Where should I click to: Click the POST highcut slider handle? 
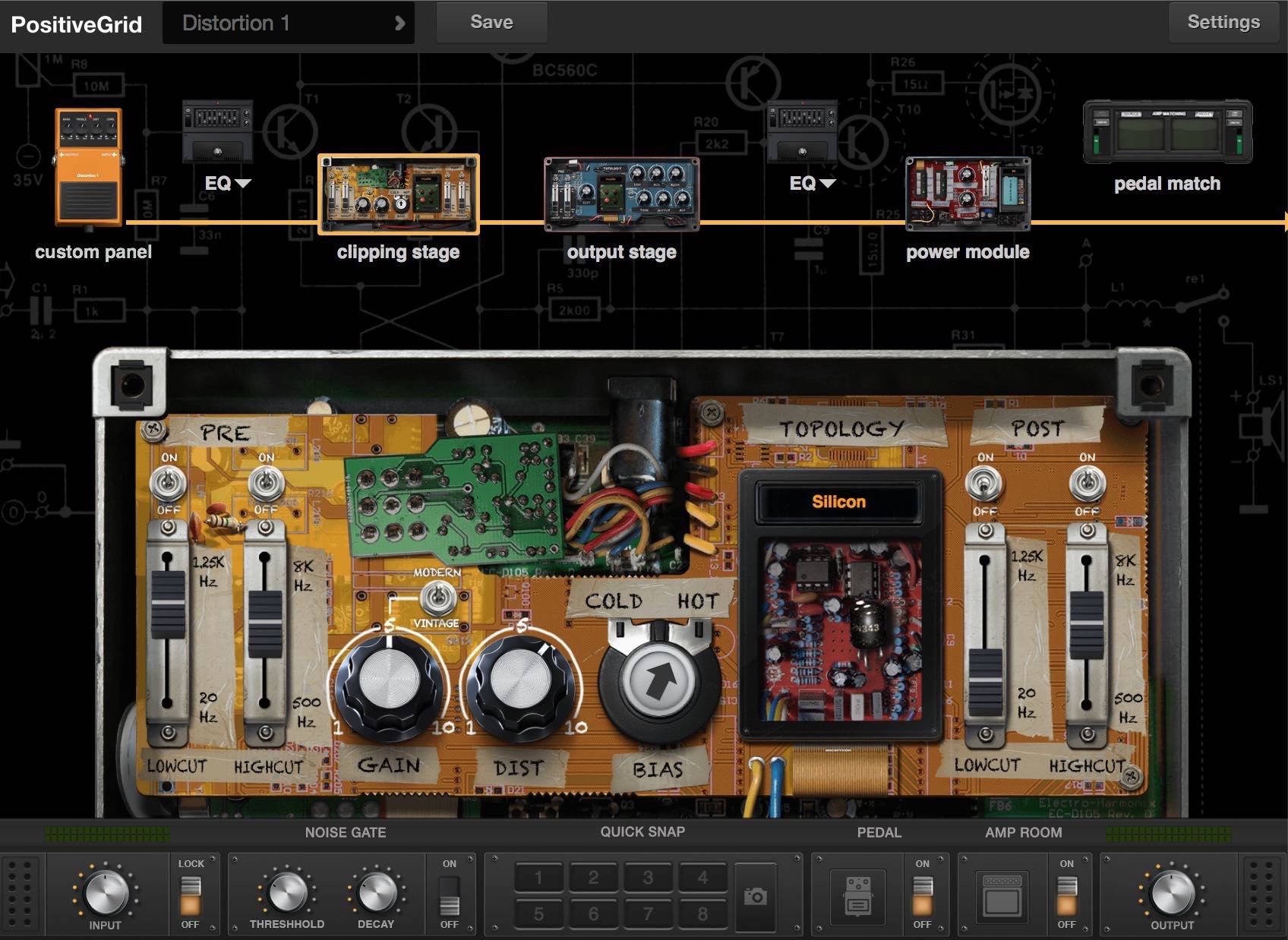tap(1087, 624)
